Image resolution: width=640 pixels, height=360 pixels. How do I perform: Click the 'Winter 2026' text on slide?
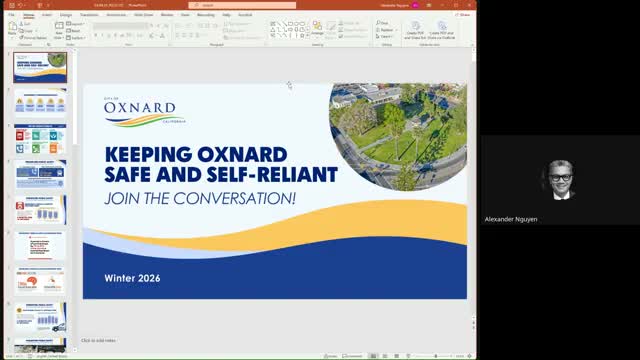tap(132, 278)
